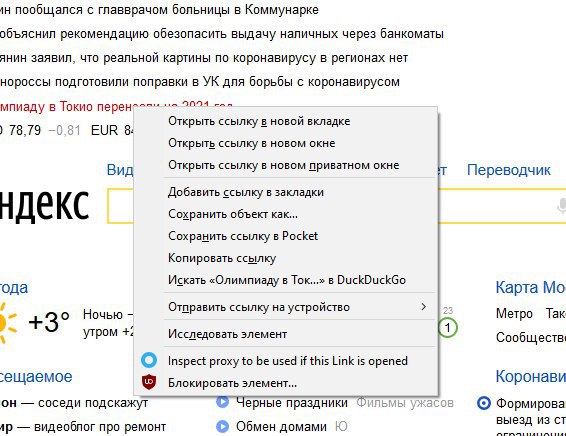
Task: Open the 'Обмен домами' link
Action: (x=281, y=427)
